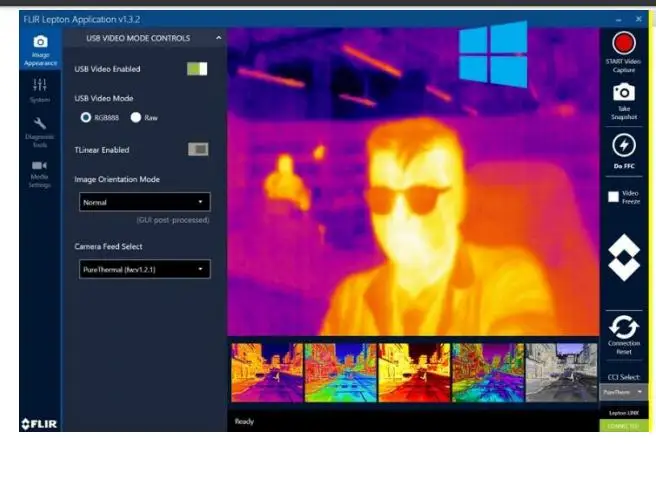Open the Image Orientation Mode dropdown

pos(145,202)
